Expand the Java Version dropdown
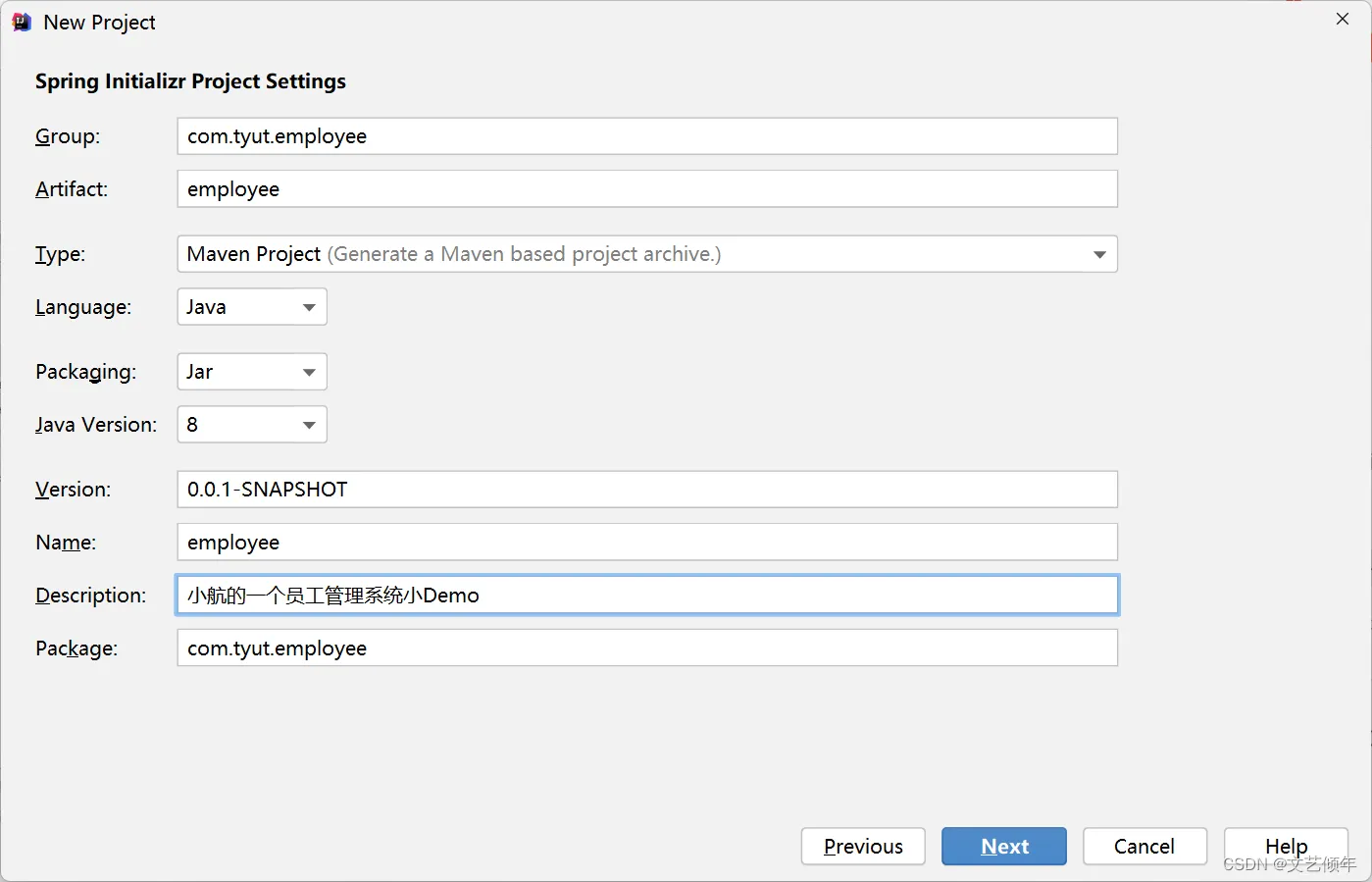This screenshot has width=1372, height=882. click(x=251, y=425)
